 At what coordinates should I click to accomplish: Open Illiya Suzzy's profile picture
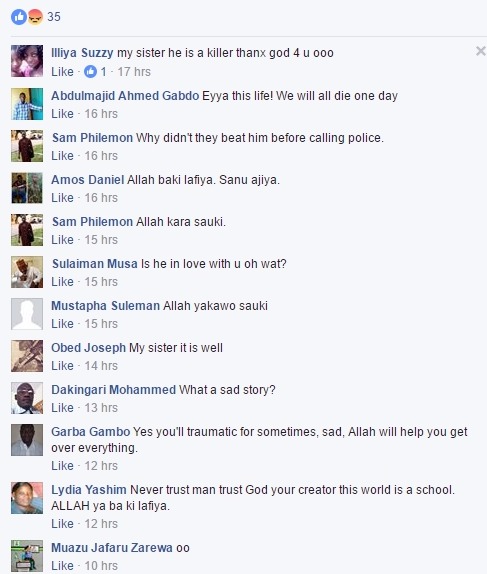pyautogui.click(x=27, y=61)
